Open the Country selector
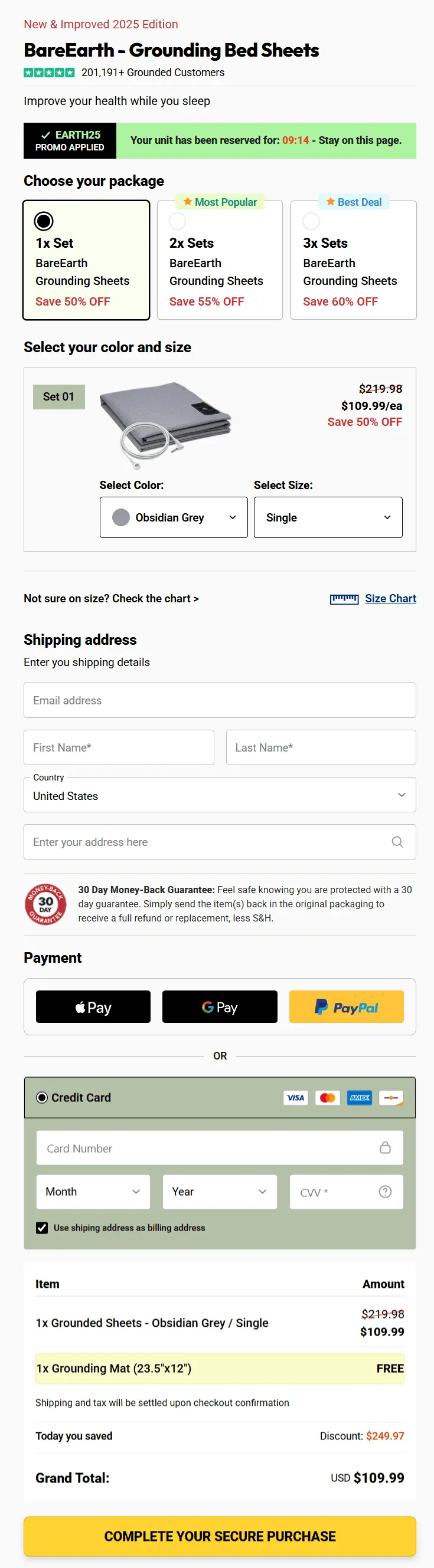This screenshot has width=434, height=1568. (x=220, y=795)
